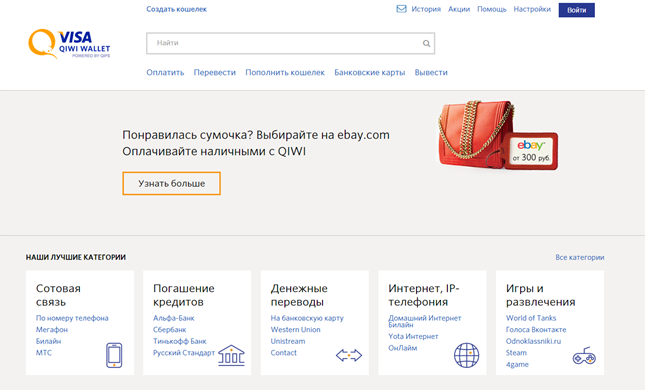Screen dimensions: 645x390
Task: Open the Сотовая связь category heading
Action: [58, 295]
